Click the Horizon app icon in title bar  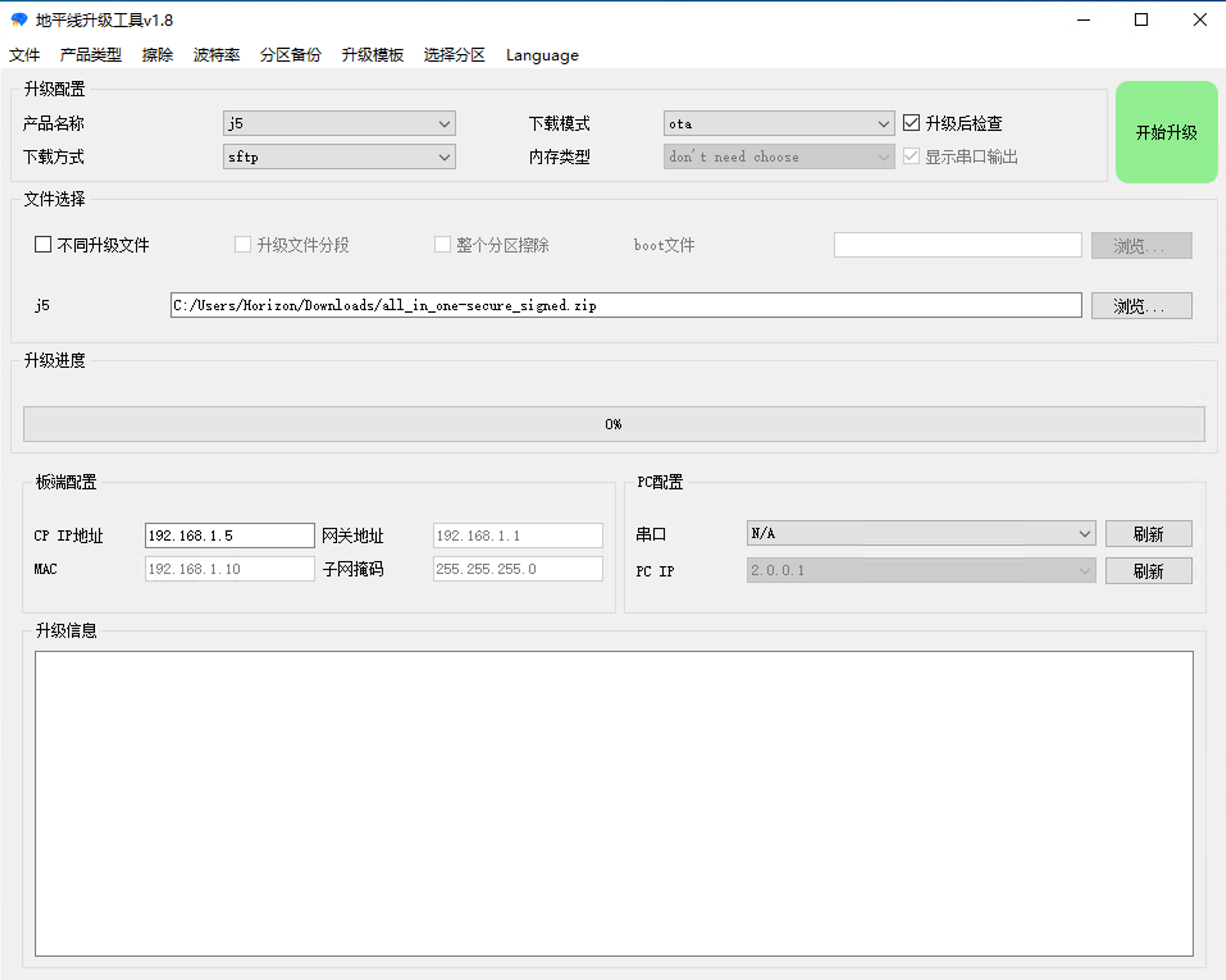[19, 20]
